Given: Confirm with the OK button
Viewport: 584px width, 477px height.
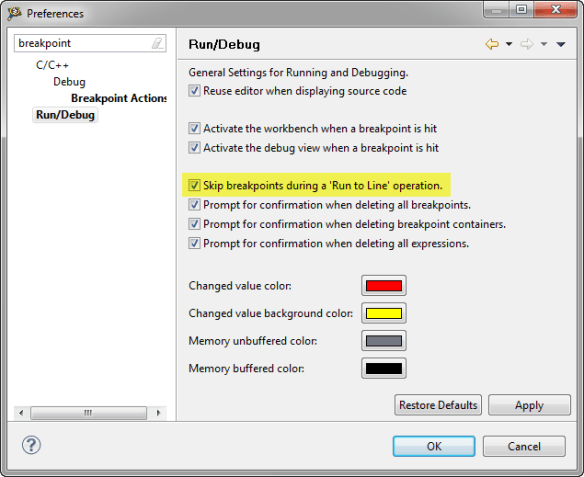Looking at the screenshot, I should pyautogui.click(x=434, y=446).
